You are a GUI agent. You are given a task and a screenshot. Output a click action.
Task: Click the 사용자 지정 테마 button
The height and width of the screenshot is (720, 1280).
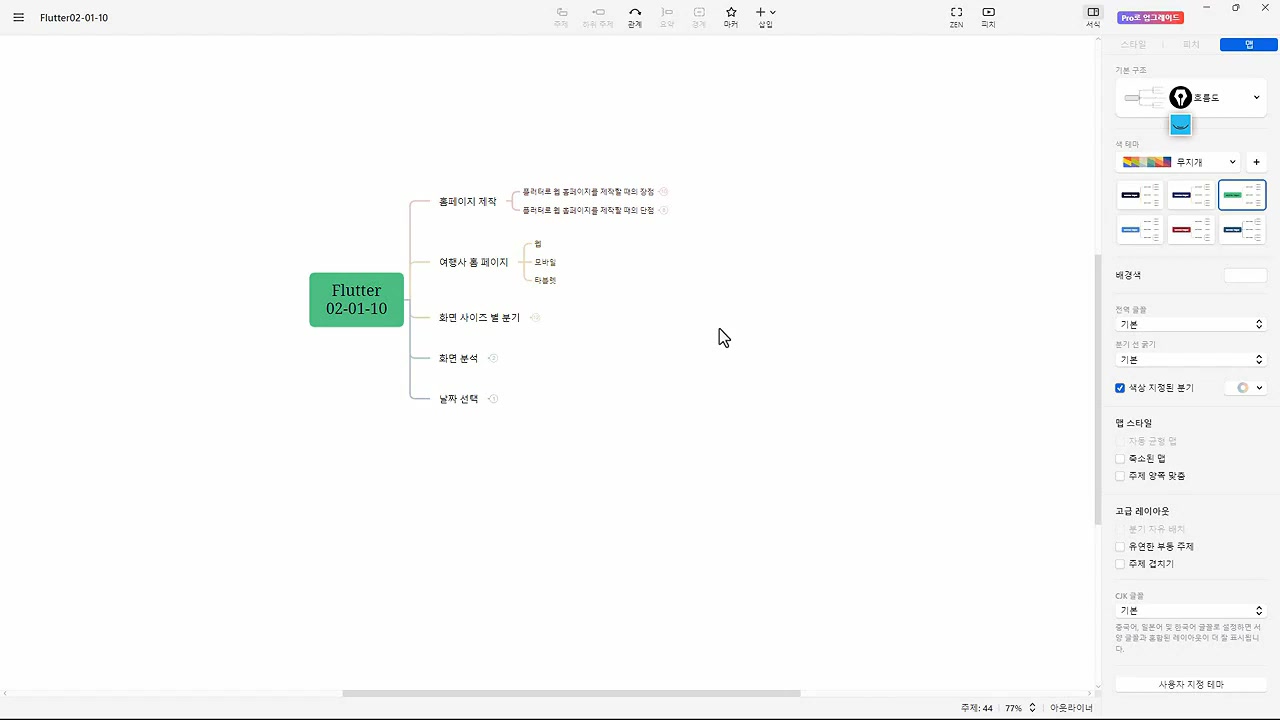[1190, 685]
